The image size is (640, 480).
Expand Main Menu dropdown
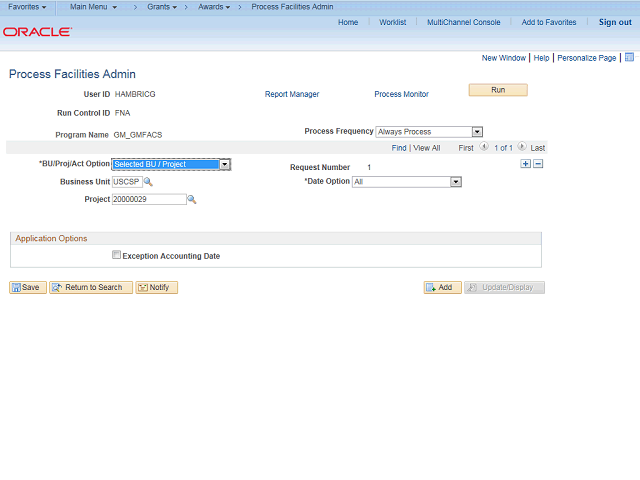(x=93, y=7)
